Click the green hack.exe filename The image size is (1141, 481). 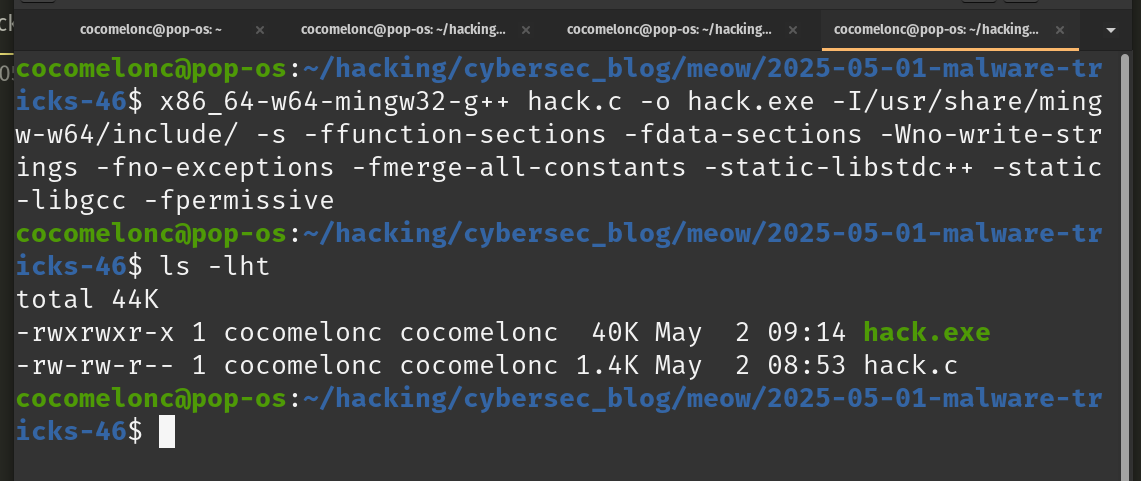926,333
